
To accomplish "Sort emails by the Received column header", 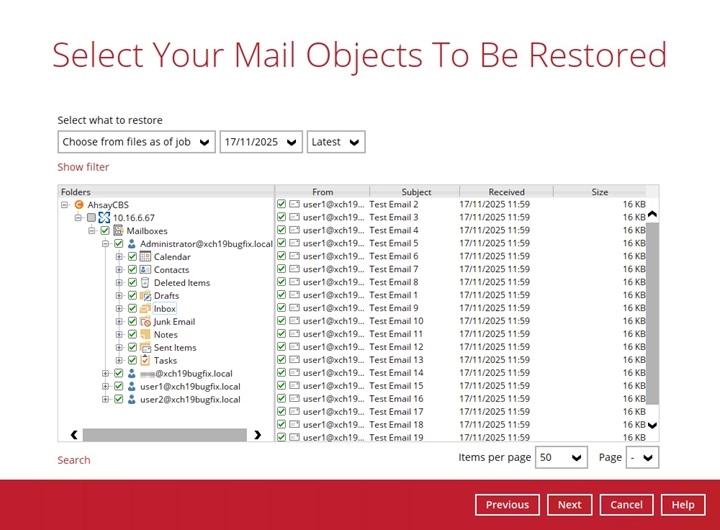I will pyautogui.click(x=506, y=192).
